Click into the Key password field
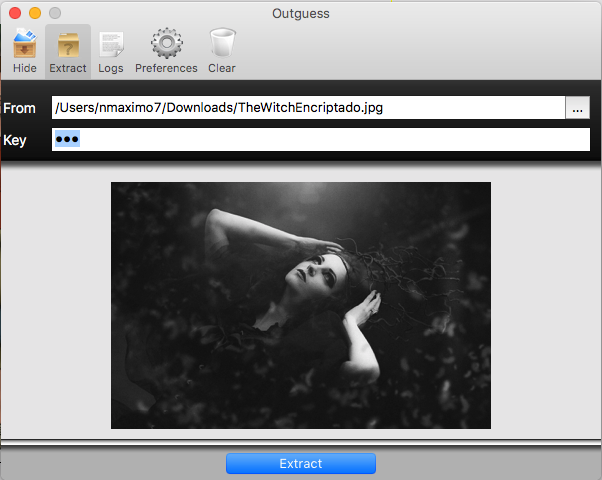Screen dimensions: 602x480 320,139
